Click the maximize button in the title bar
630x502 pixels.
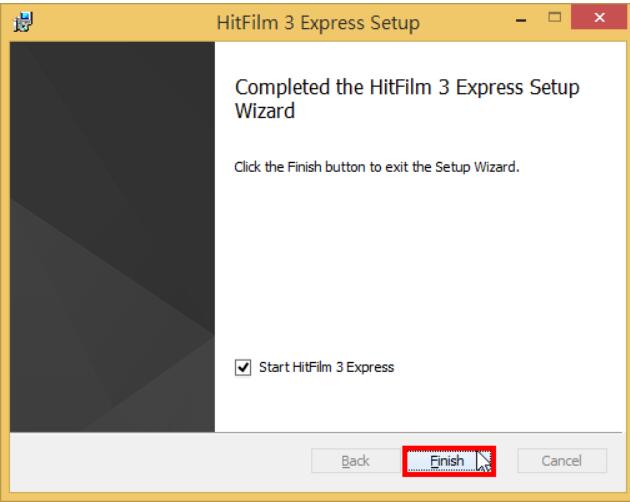click(x=555, y=17)
